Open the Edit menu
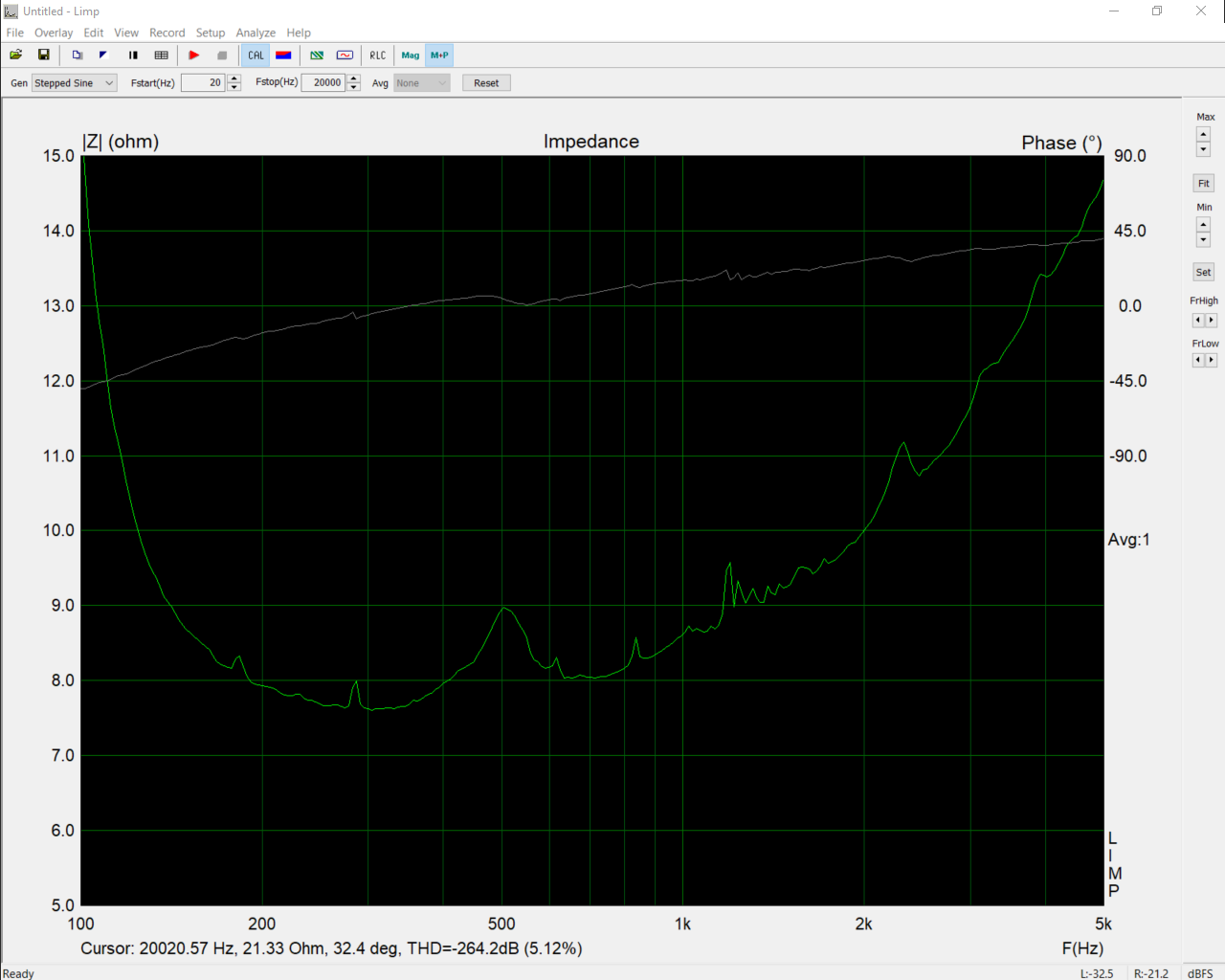Viewport: 1225px width, 980px height. pyautogui.click(x=94, y=33)
